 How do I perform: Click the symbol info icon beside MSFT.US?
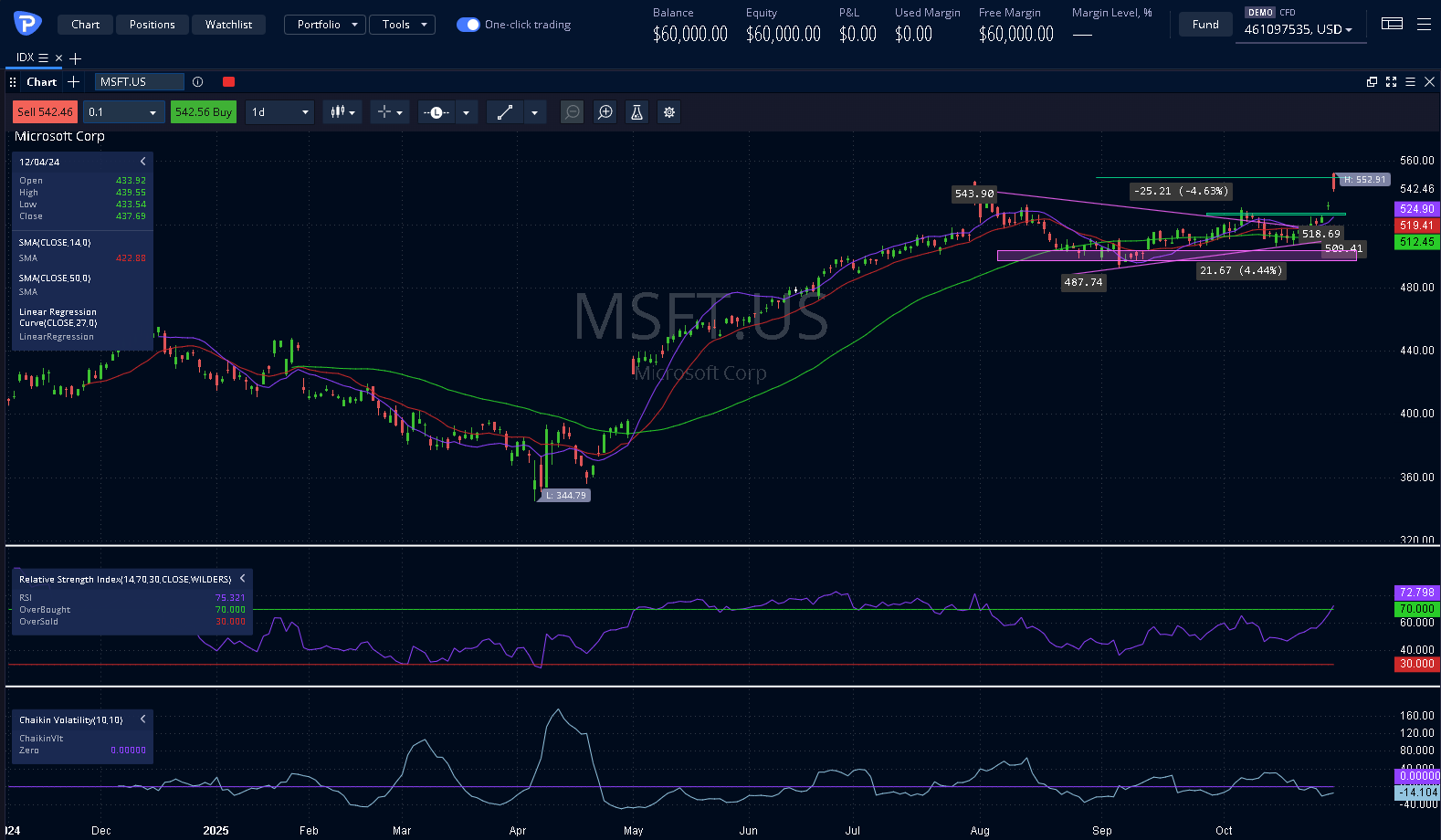click(198, 82)
